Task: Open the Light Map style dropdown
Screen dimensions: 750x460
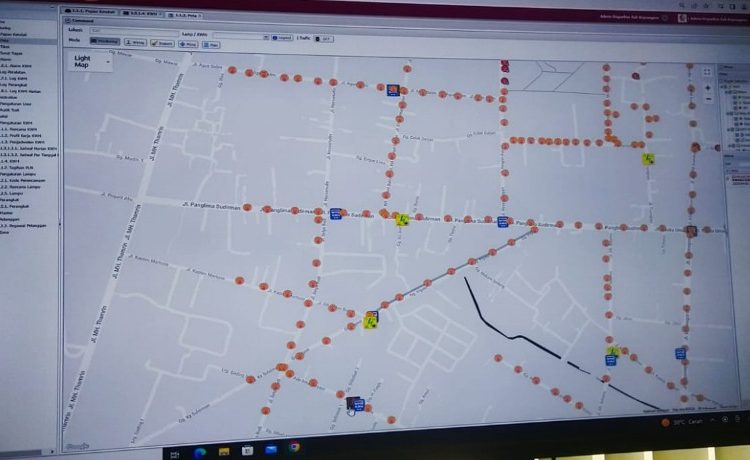Action: pyautogui.click(x=90, y=63)
